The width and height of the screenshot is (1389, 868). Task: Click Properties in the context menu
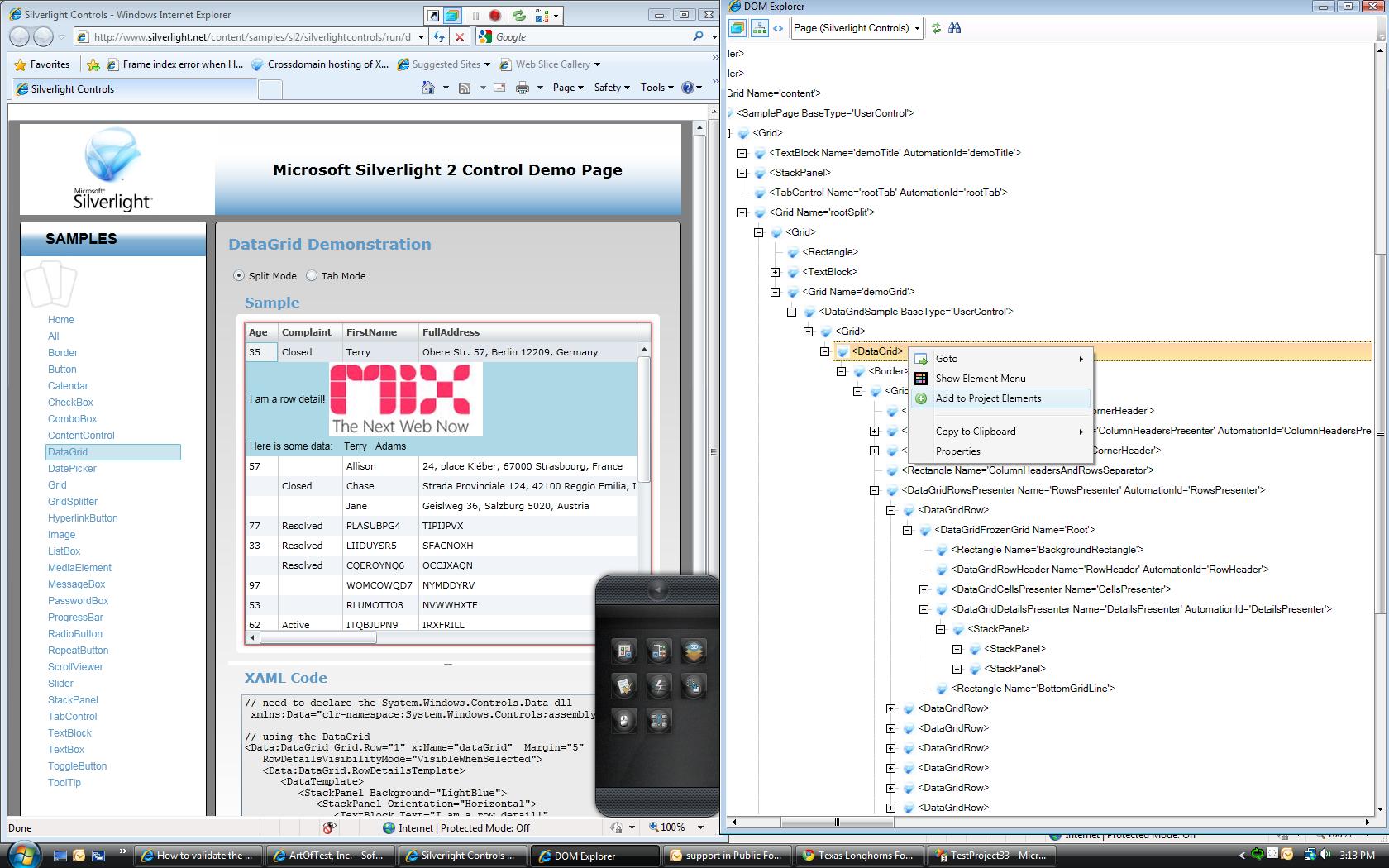pos(1000,451)
